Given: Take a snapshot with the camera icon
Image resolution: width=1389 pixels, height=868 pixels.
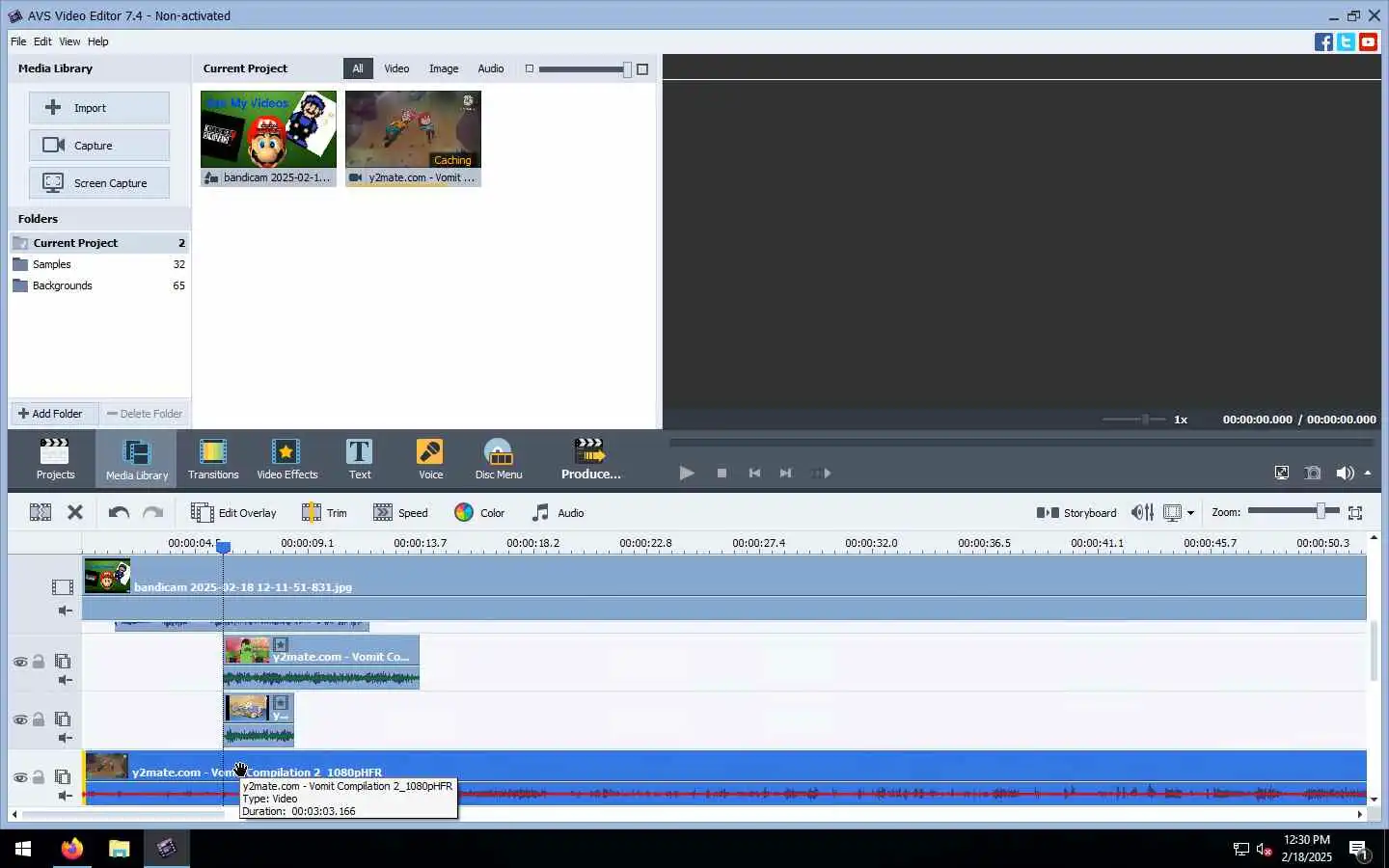Looking at the screenshot, I should pos(1313,473).
